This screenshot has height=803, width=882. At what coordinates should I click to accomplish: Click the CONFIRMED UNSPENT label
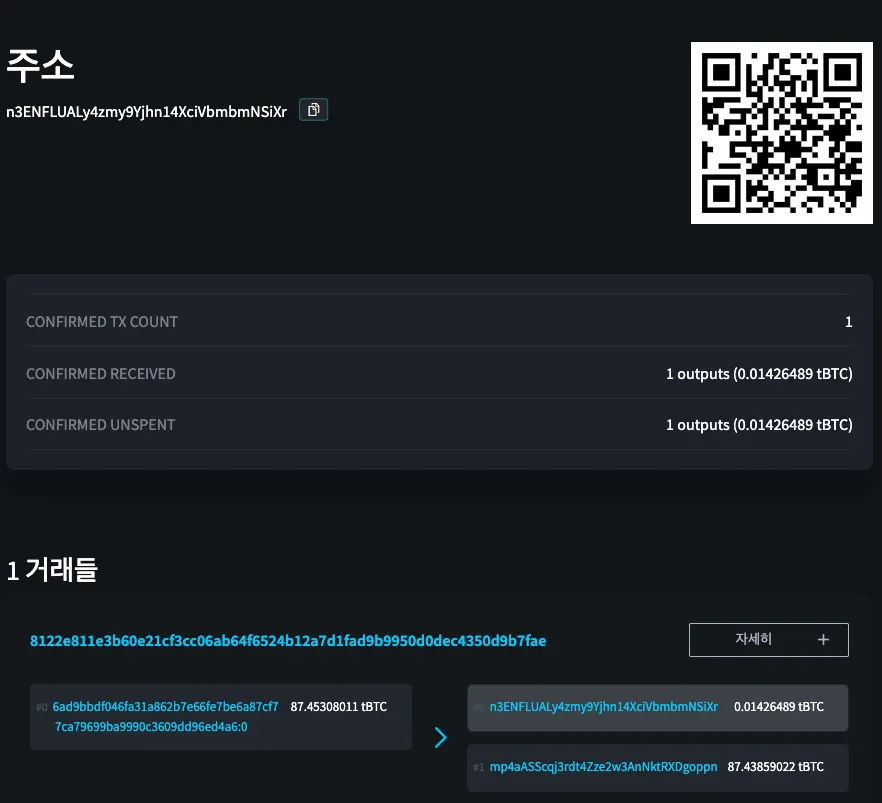tap(101, 425)
